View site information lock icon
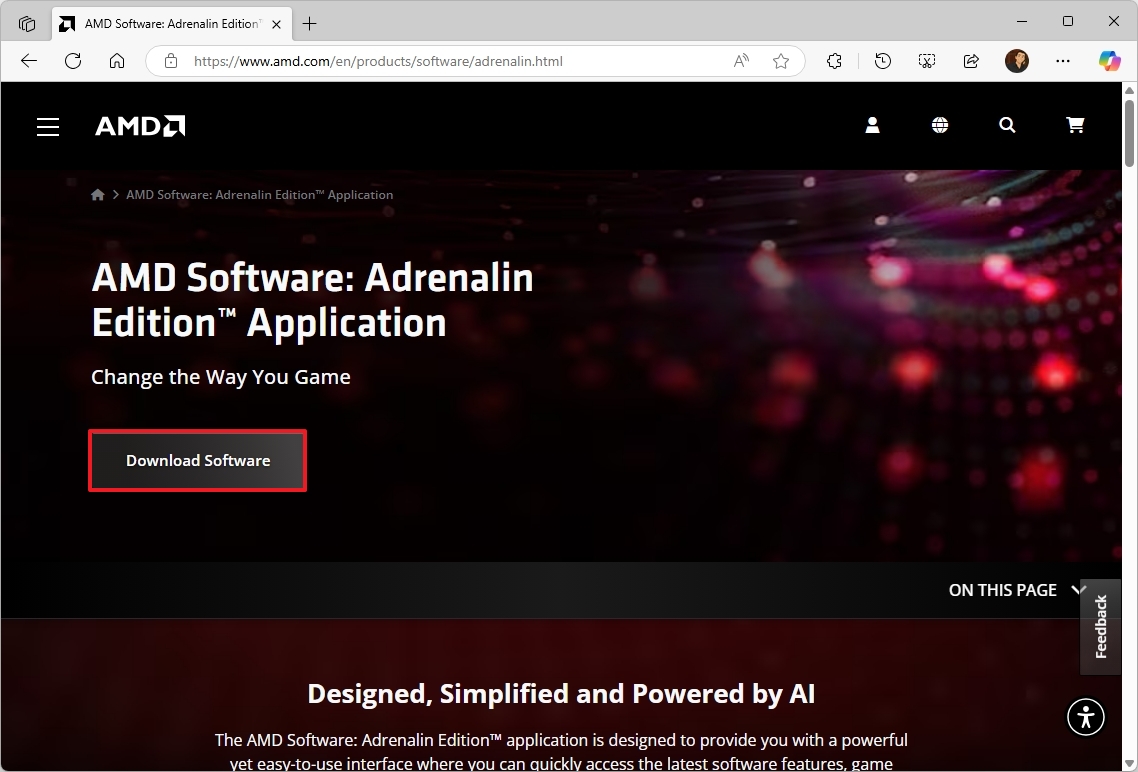Screen dimensions: 1138x772 point(171,61)
